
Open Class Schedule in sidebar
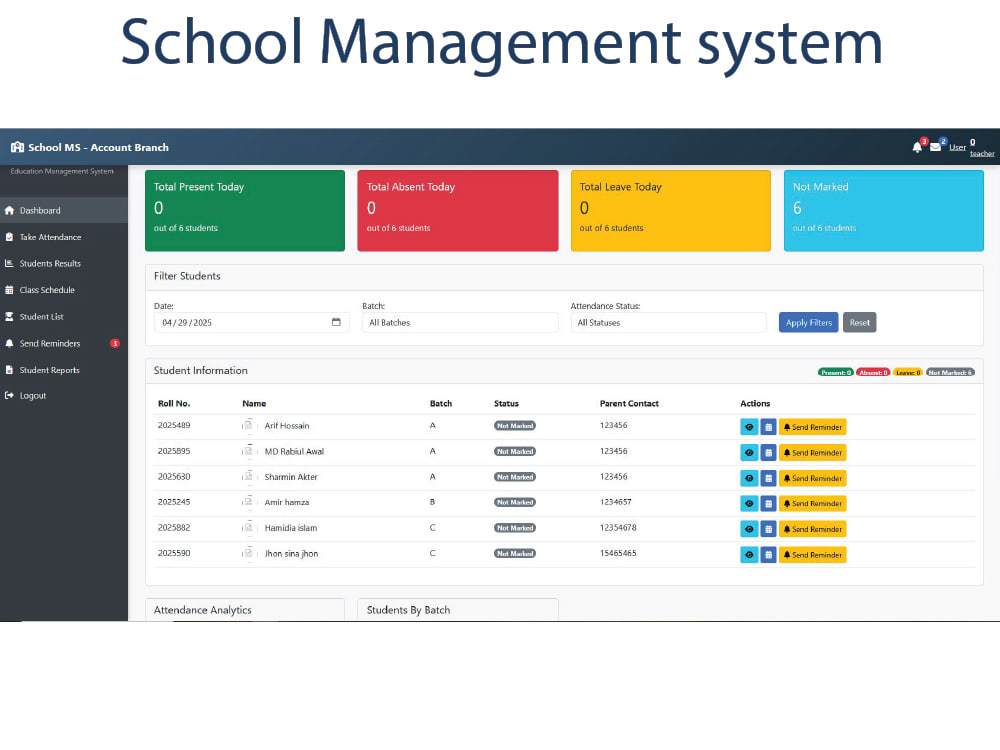pyautogui.click(x=64, y=290)
